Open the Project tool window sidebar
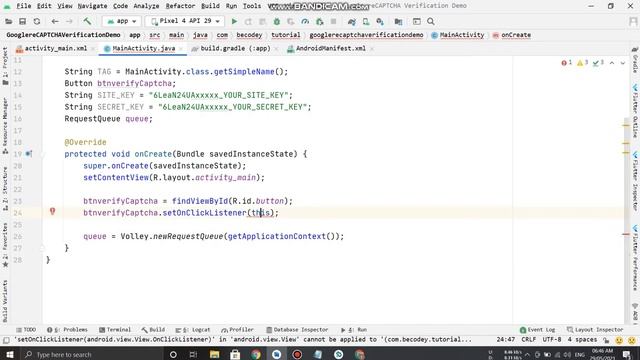The height and width of the screenshot is (360, 640). [5, 65]
